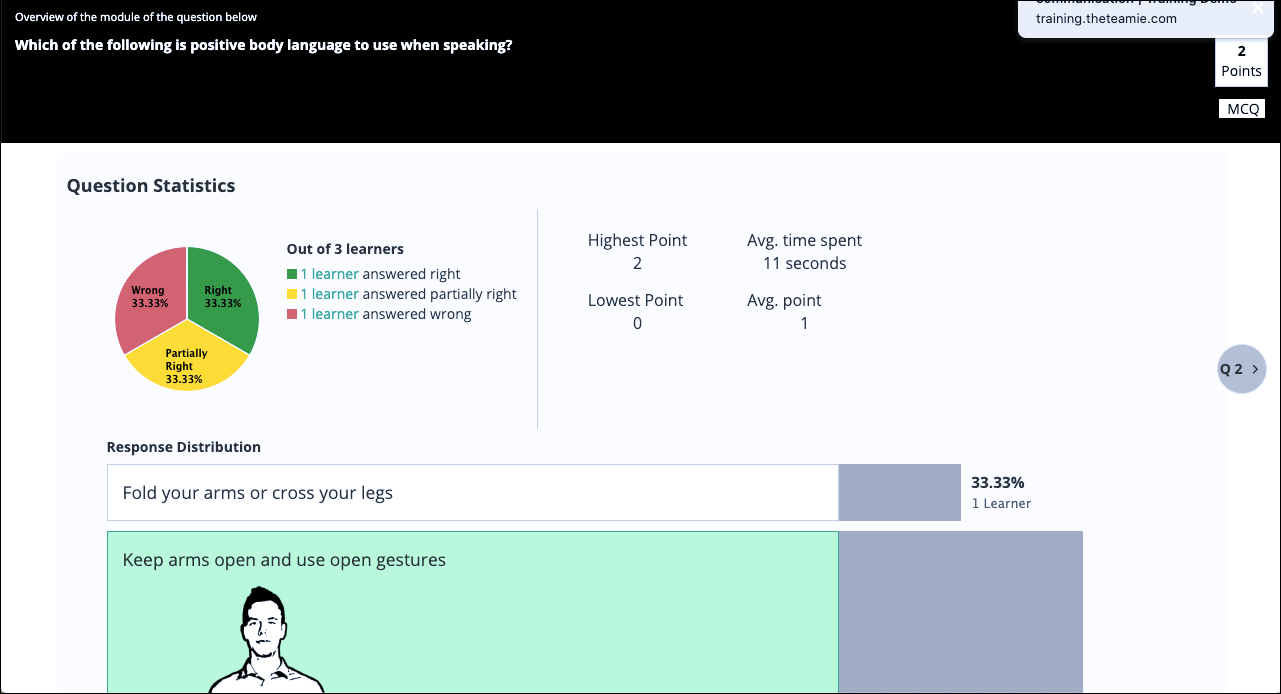Image resolution: width=1281 pixels, height=694 pixels.
Task: Click the "1 Learner" count under 33.33%
Action: 1001,503
